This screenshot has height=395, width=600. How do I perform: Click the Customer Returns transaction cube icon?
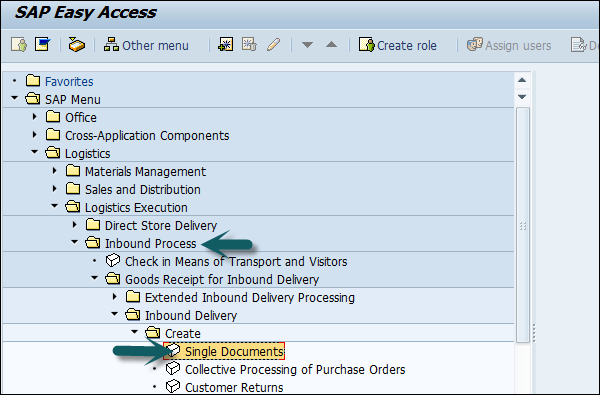tap(173, 387)
